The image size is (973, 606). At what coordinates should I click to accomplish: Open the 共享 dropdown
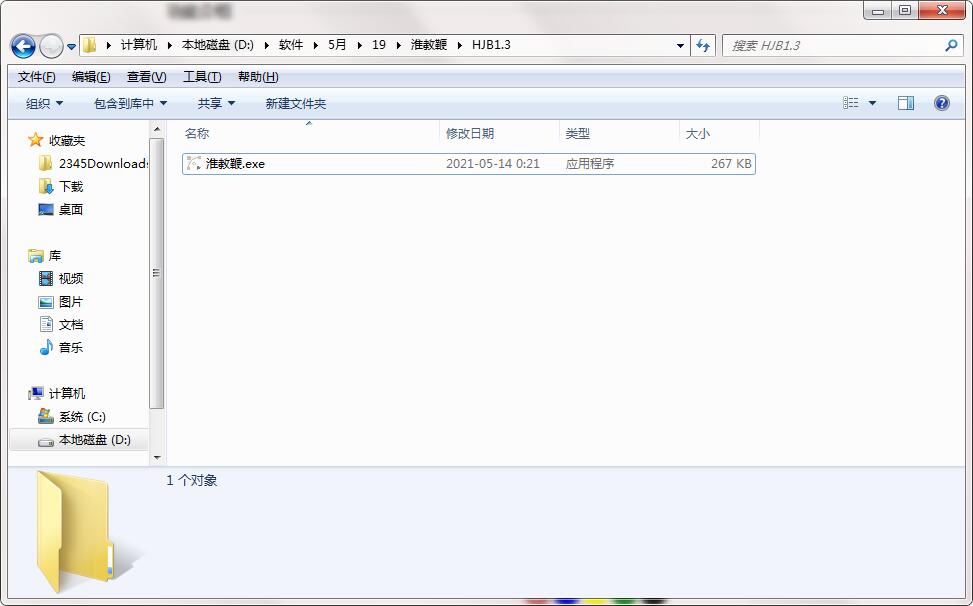216,104
